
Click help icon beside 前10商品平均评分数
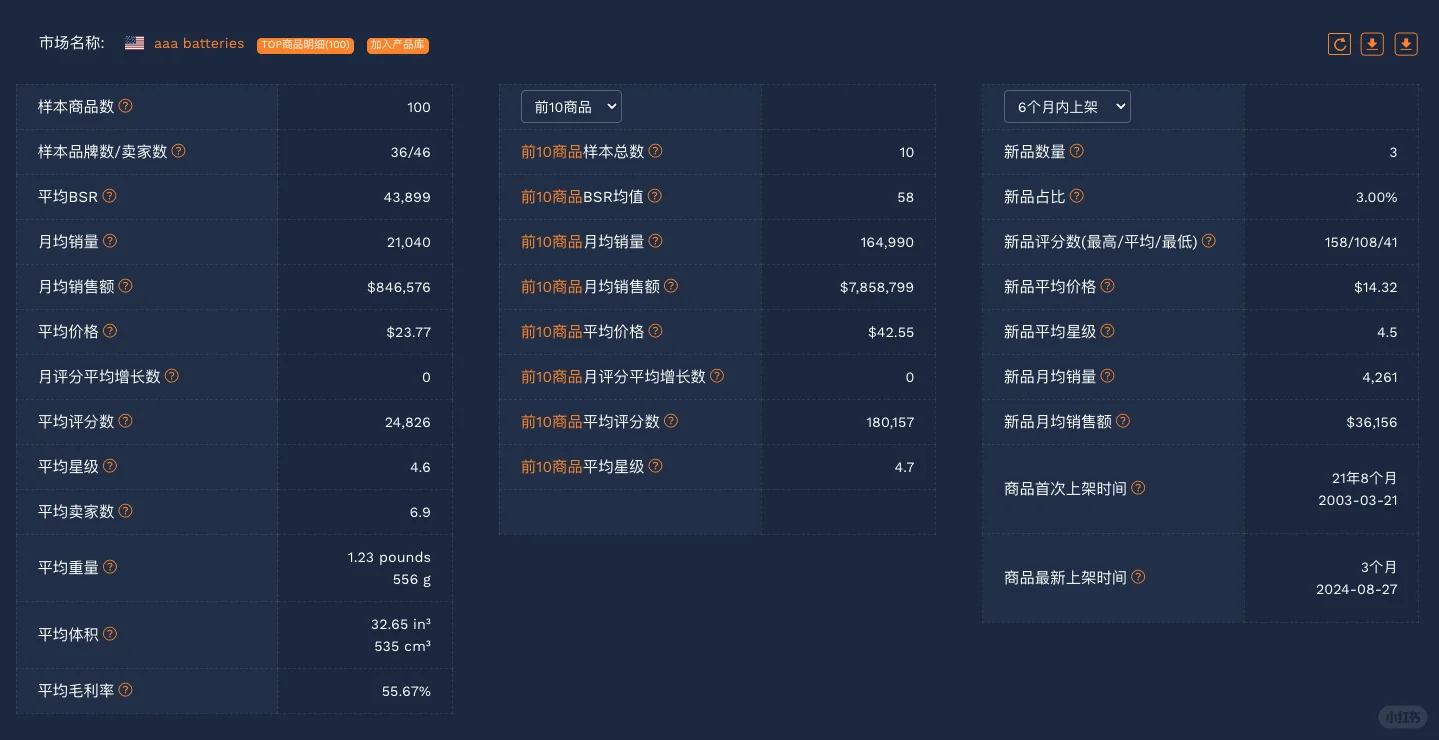(671, 421)
